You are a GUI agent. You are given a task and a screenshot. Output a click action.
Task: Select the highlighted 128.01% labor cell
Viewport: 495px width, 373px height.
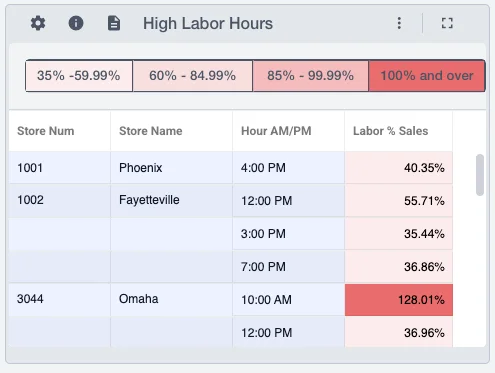click(x=399, y=300)
